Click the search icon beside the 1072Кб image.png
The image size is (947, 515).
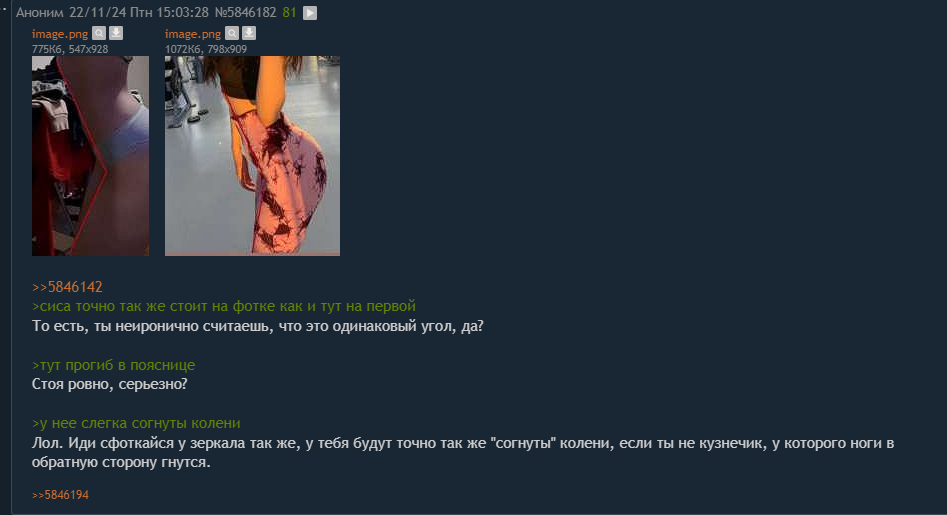tap(232, 33)
